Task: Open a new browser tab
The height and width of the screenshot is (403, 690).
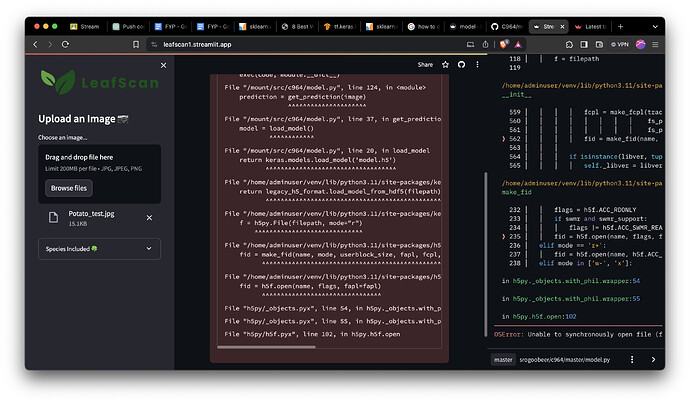Action: click(x=620, y=27)
